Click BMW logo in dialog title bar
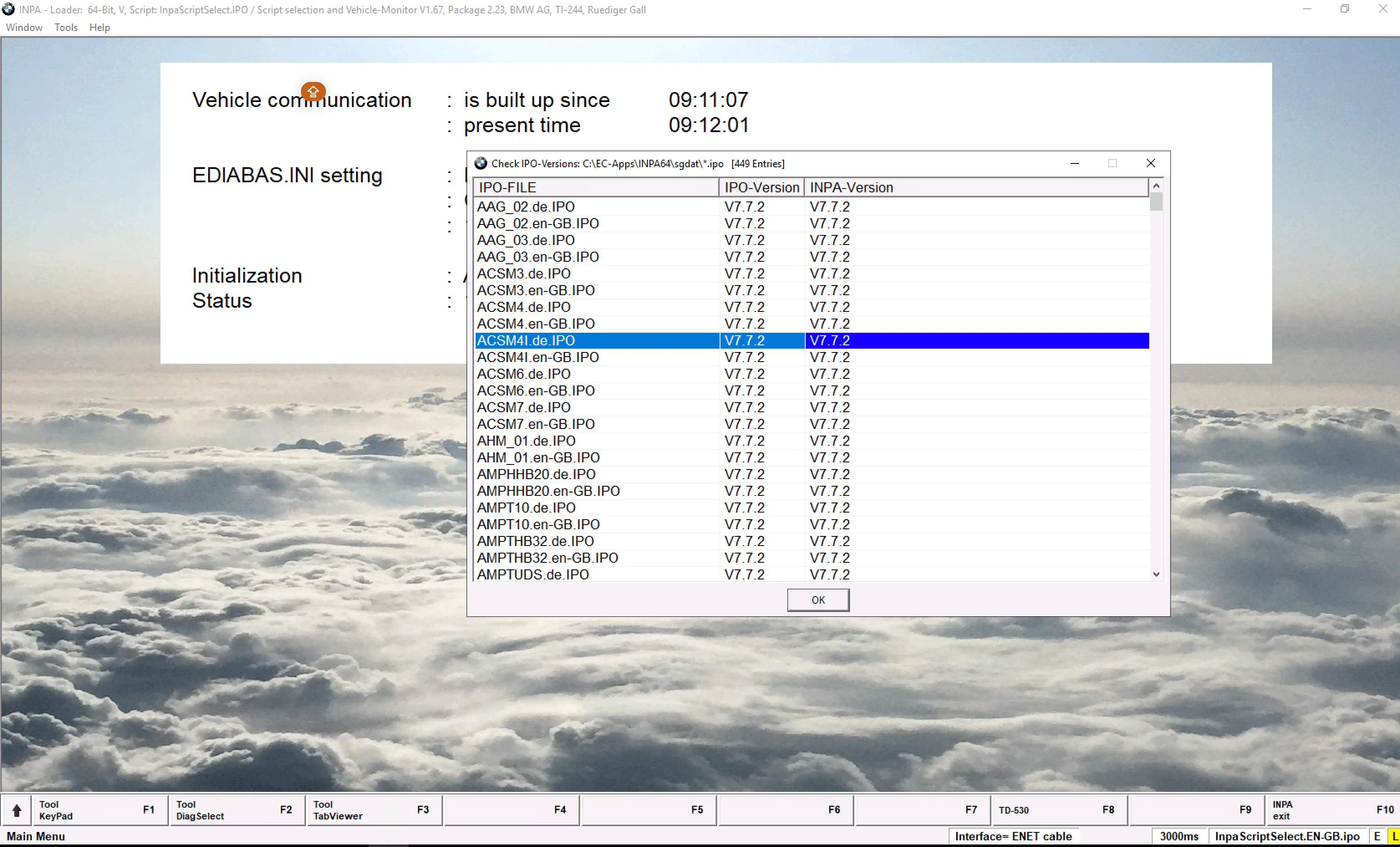1400x847 pixels. pos(481,164)
